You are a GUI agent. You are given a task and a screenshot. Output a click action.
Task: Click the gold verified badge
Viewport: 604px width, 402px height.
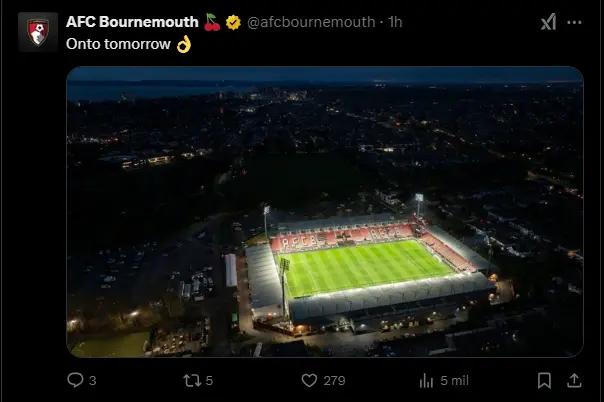coord(233,22)
